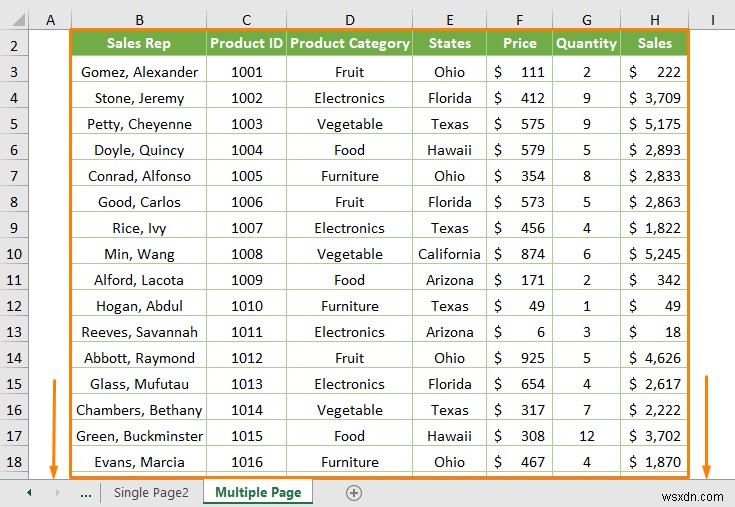
Task: Select column H header
Action: point(654,20)
